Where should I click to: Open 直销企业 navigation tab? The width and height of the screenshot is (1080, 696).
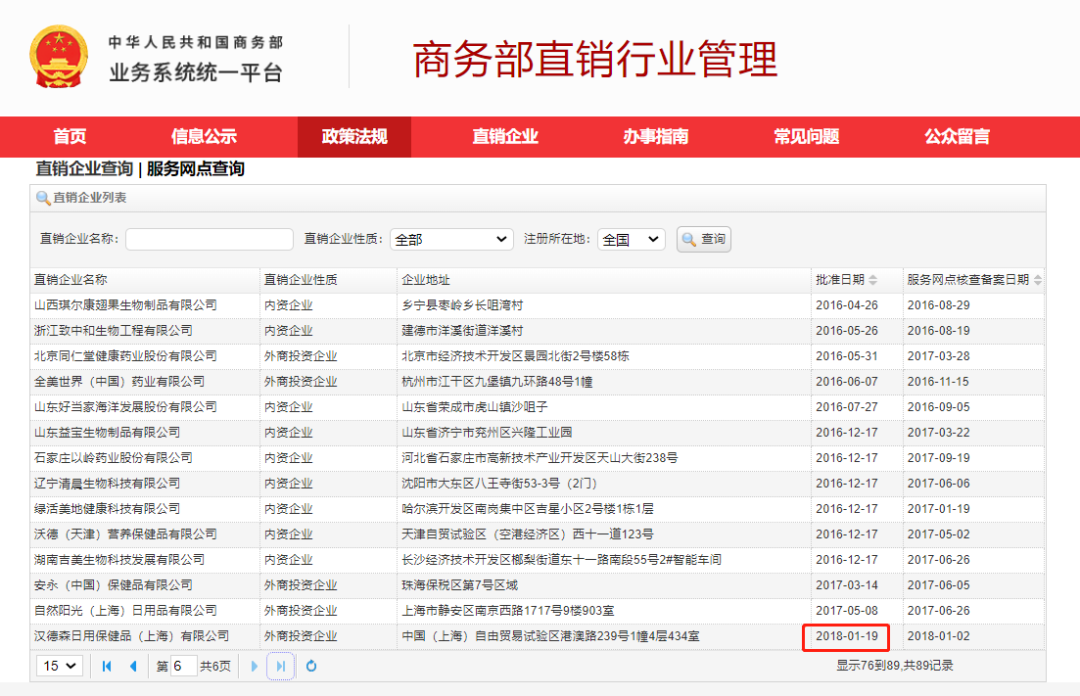point(505,137)
